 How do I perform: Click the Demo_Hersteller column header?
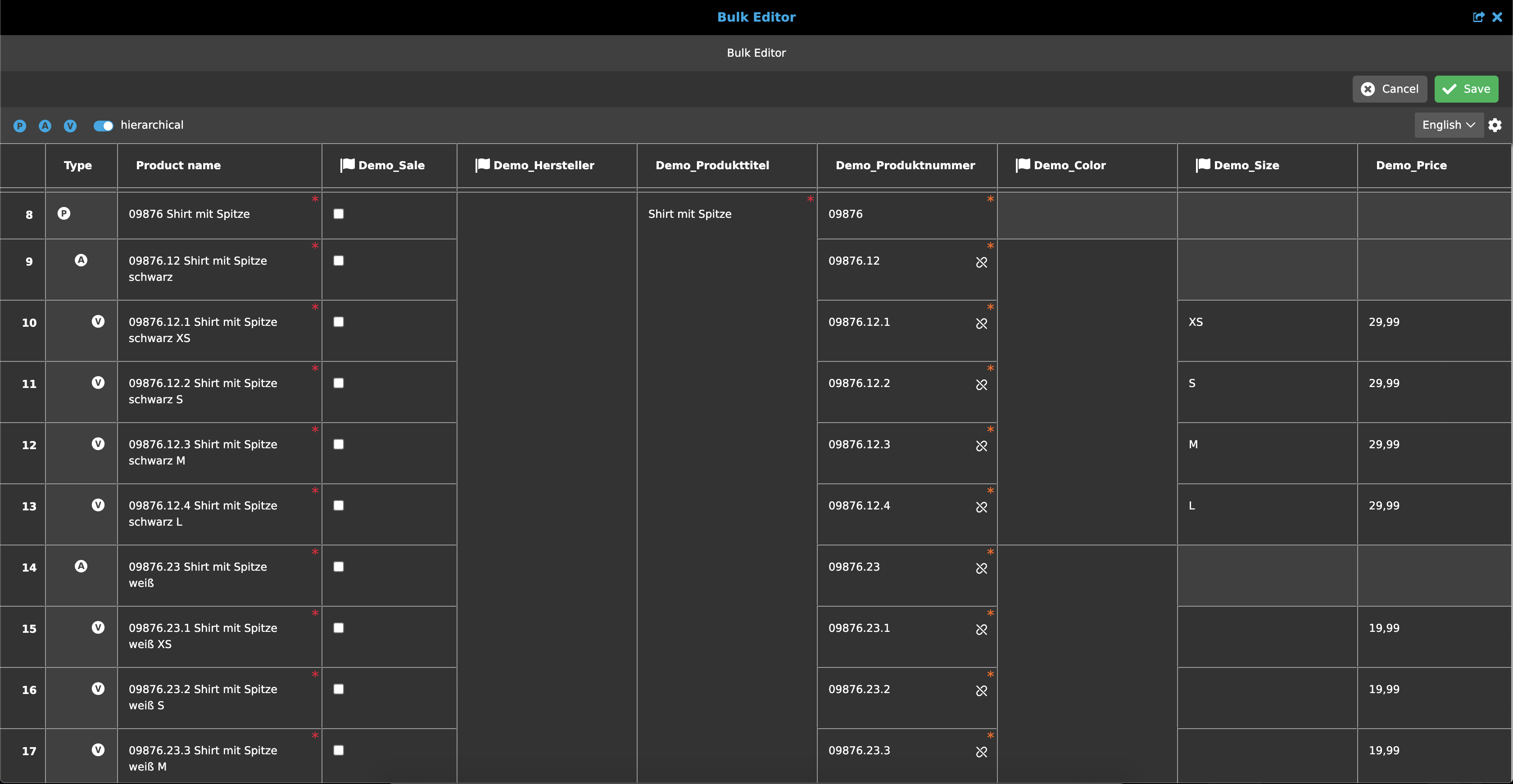coord(544,166)
